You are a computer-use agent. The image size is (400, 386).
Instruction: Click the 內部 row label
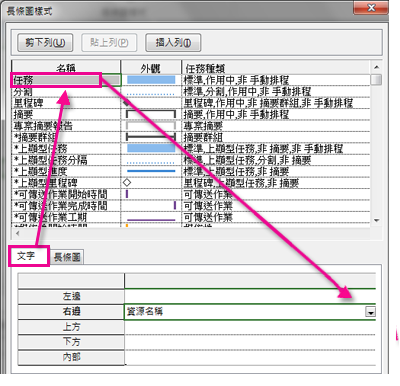pyautogui.click(x=71, y=357)
